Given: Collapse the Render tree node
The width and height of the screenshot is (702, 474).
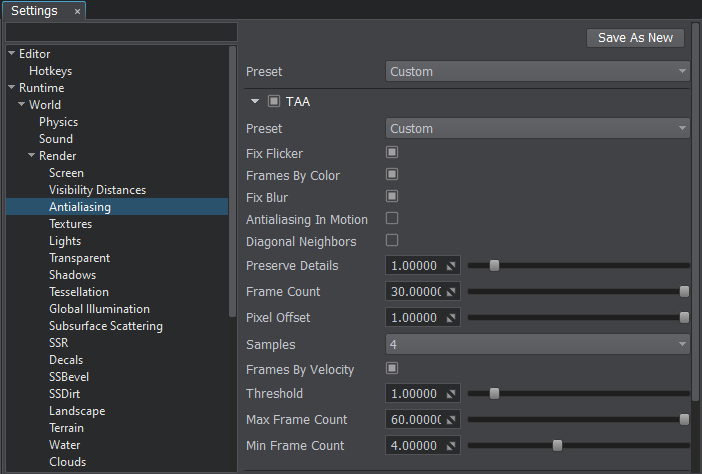Looking at the screenshot, I should (31, 156).
